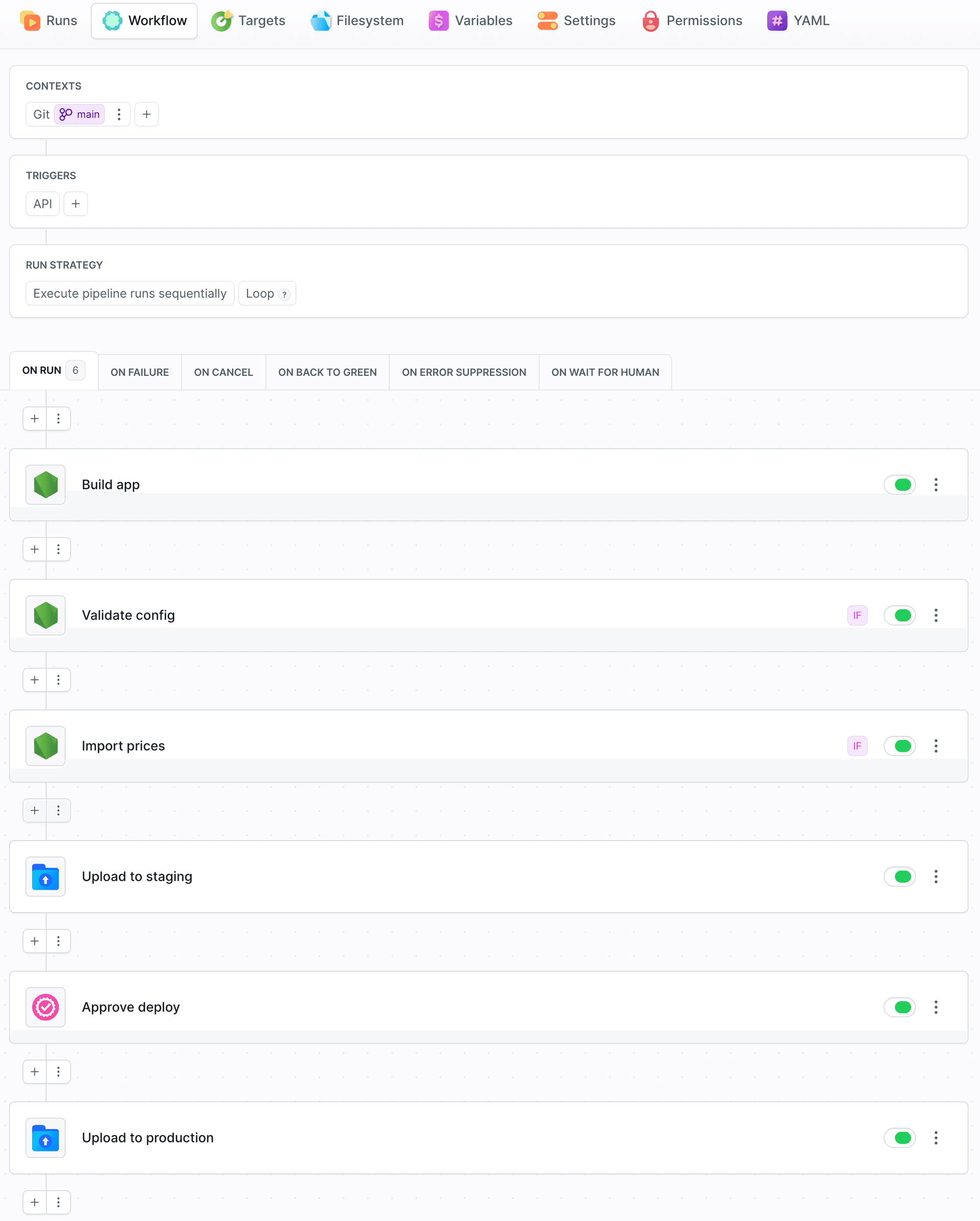Open the Git context three-dot menu

pos(119,114)
